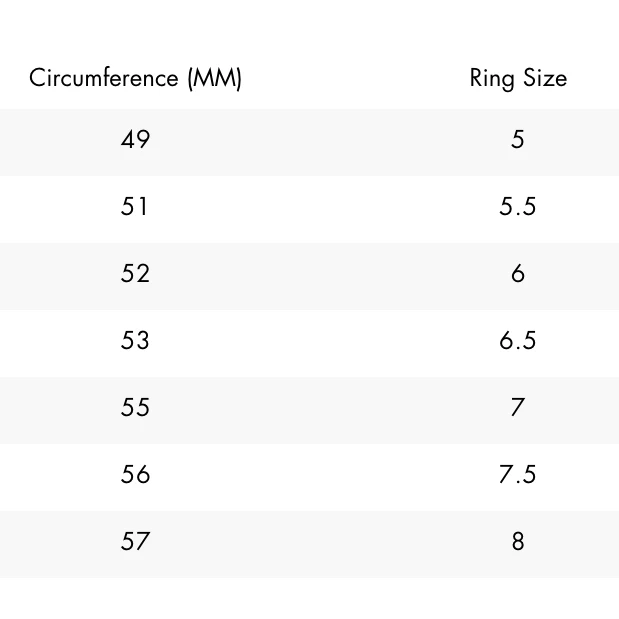Choose ring size 5.5
The image size is (619, 619).
tap(517, 206)
